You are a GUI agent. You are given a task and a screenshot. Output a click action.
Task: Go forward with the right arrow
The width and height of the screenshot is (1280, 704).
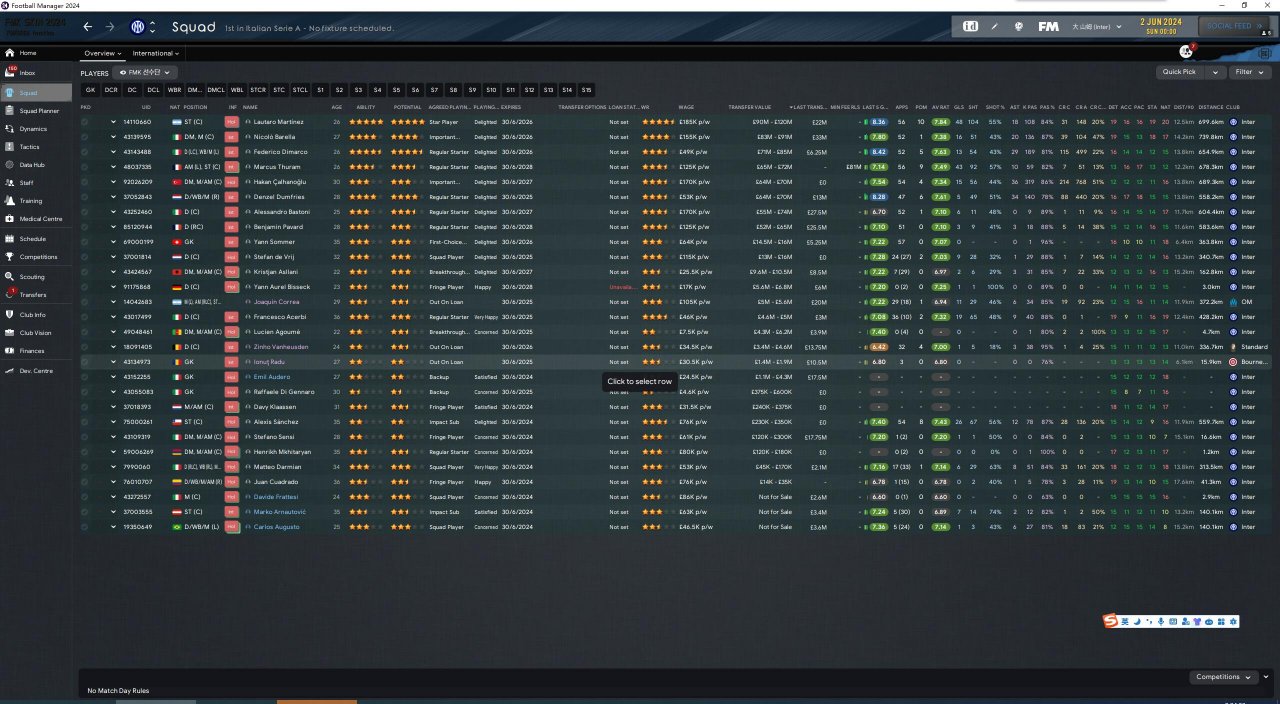tap(110, 27)
